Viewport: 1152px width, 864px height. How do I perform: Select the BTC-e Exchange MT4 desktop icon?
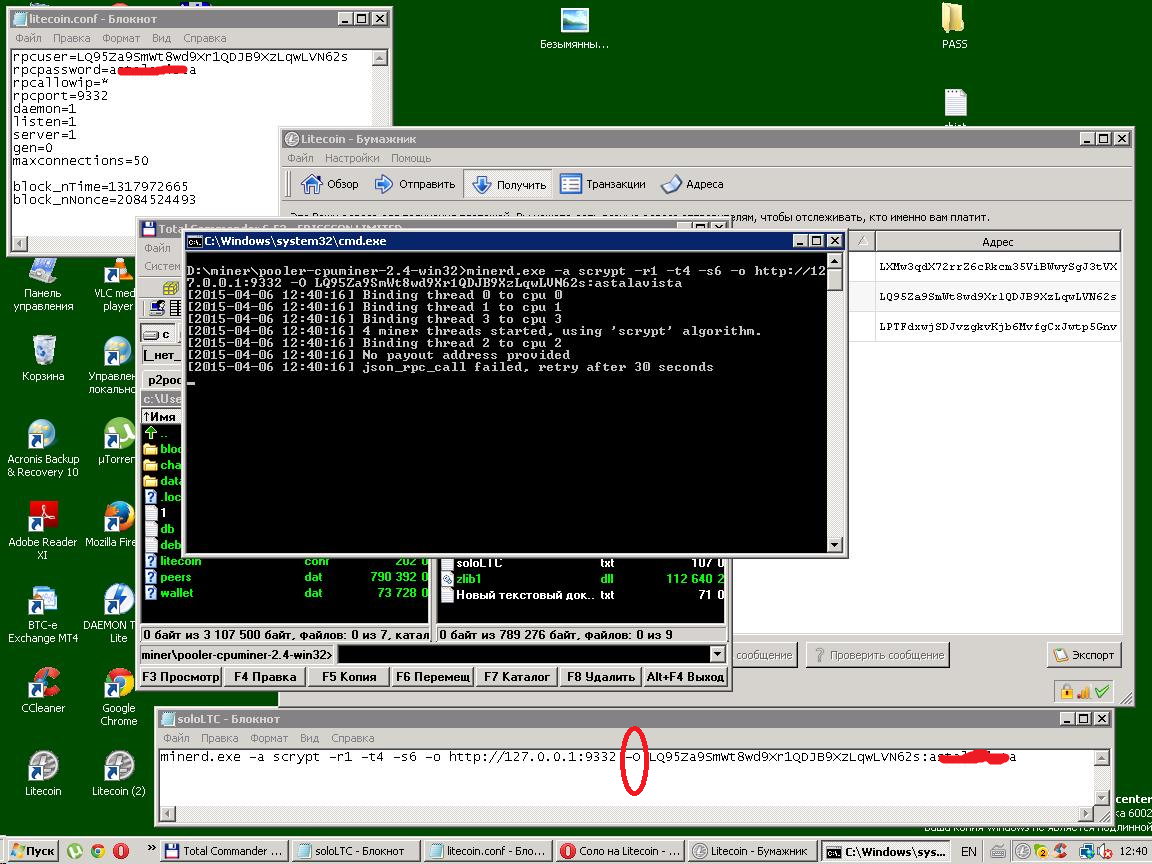coord(43,614)
